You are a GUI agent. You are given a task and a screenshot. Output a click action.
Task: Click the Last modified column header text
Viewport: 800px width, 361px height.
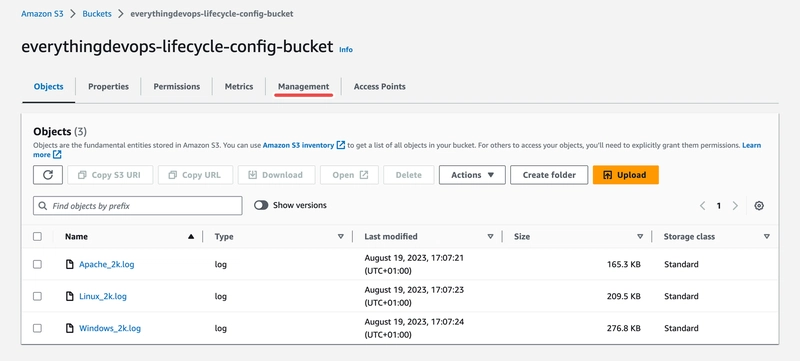point(391,237)
